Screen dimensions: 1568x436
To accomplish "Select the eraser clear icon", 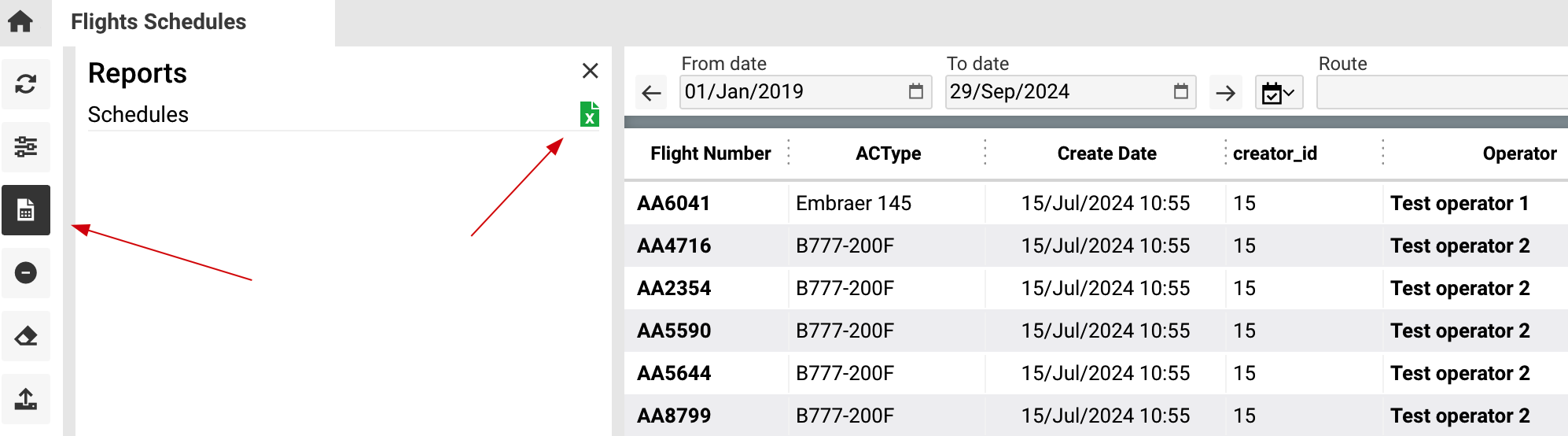I will click(26, 336).
